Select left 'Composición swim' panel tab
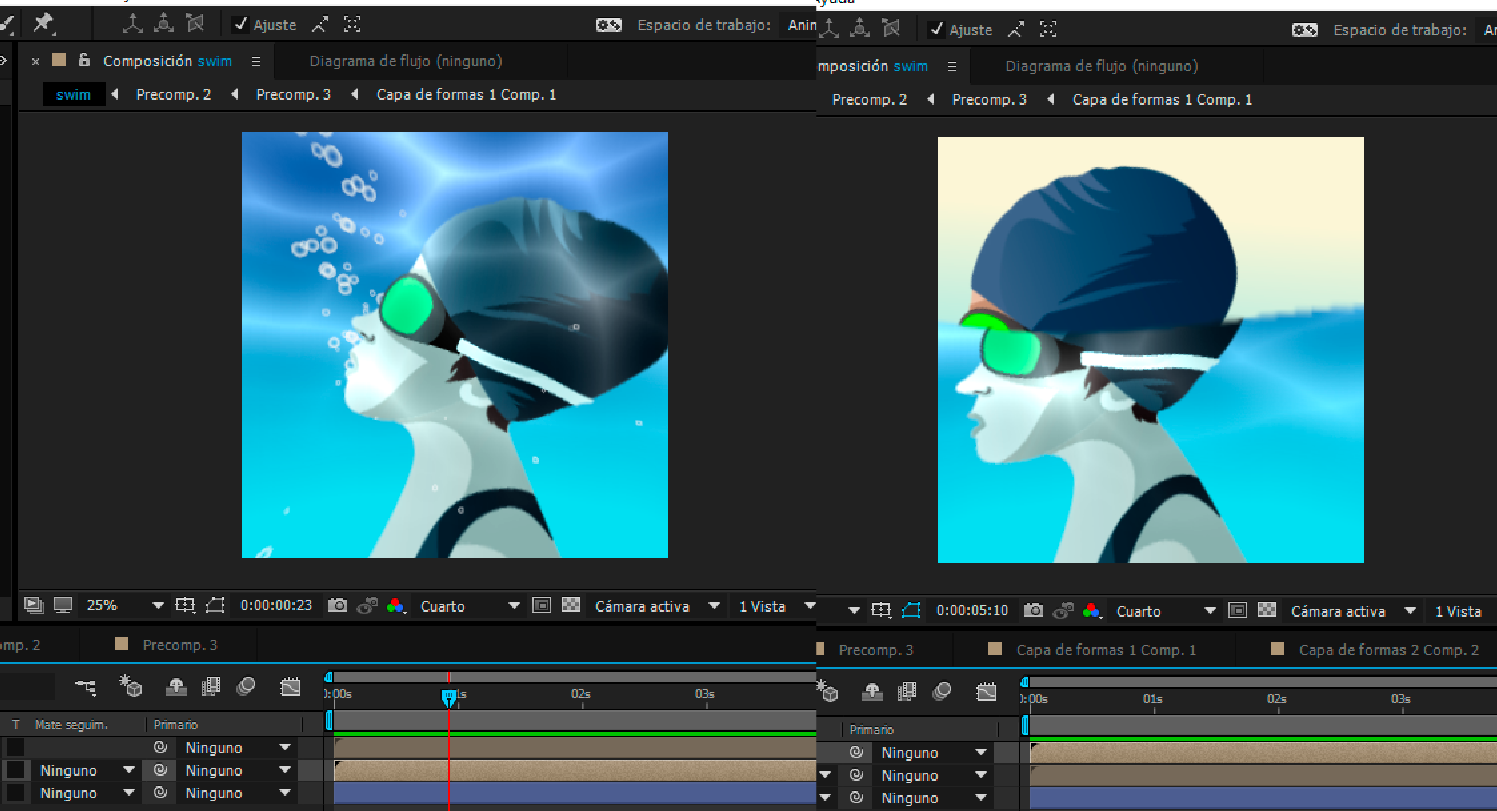Viewport: 1497px width, 811px height. [167, 61]
